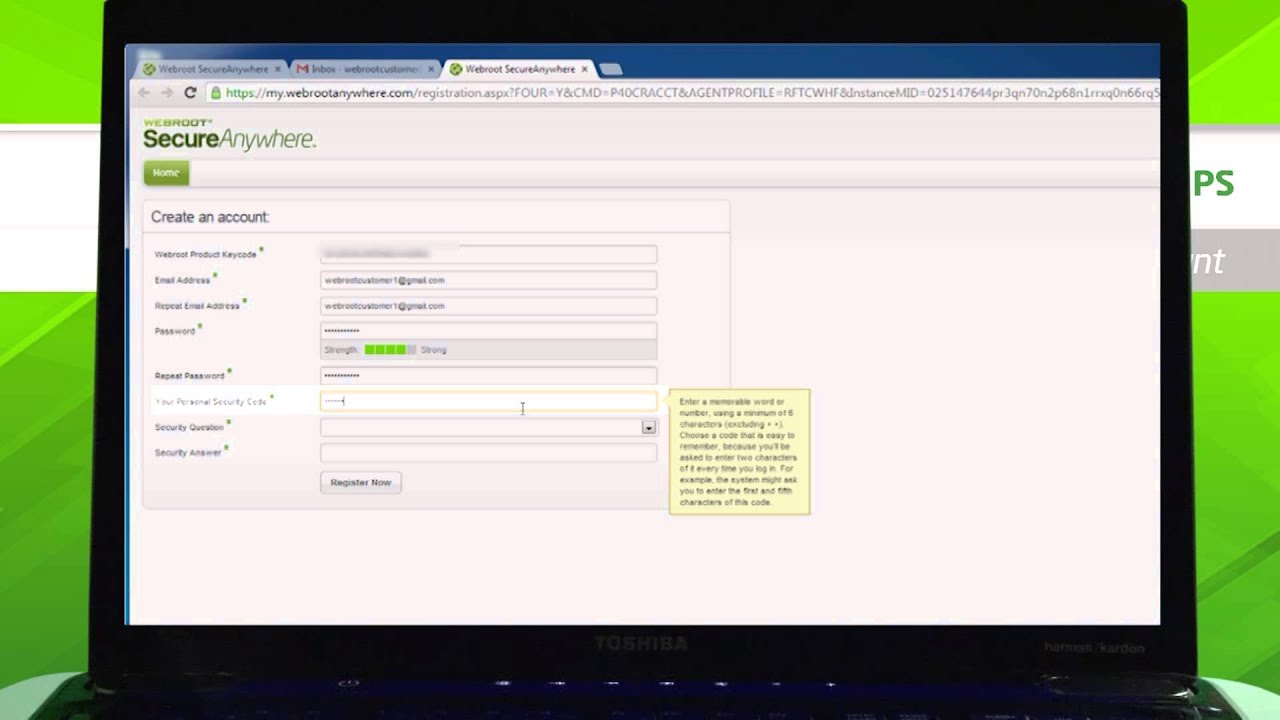Open the Home menu item
This screenshot has height=720, width=1280.
tap(166, 173)
